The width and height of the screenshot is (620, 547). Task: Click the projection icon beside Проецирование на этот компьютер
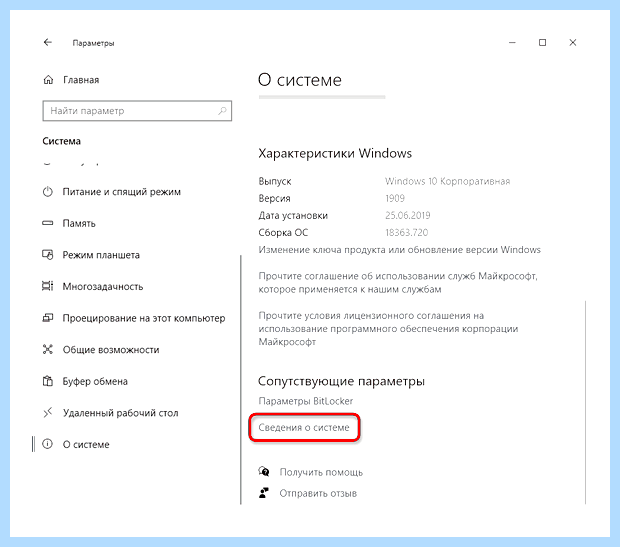point(47,318)
